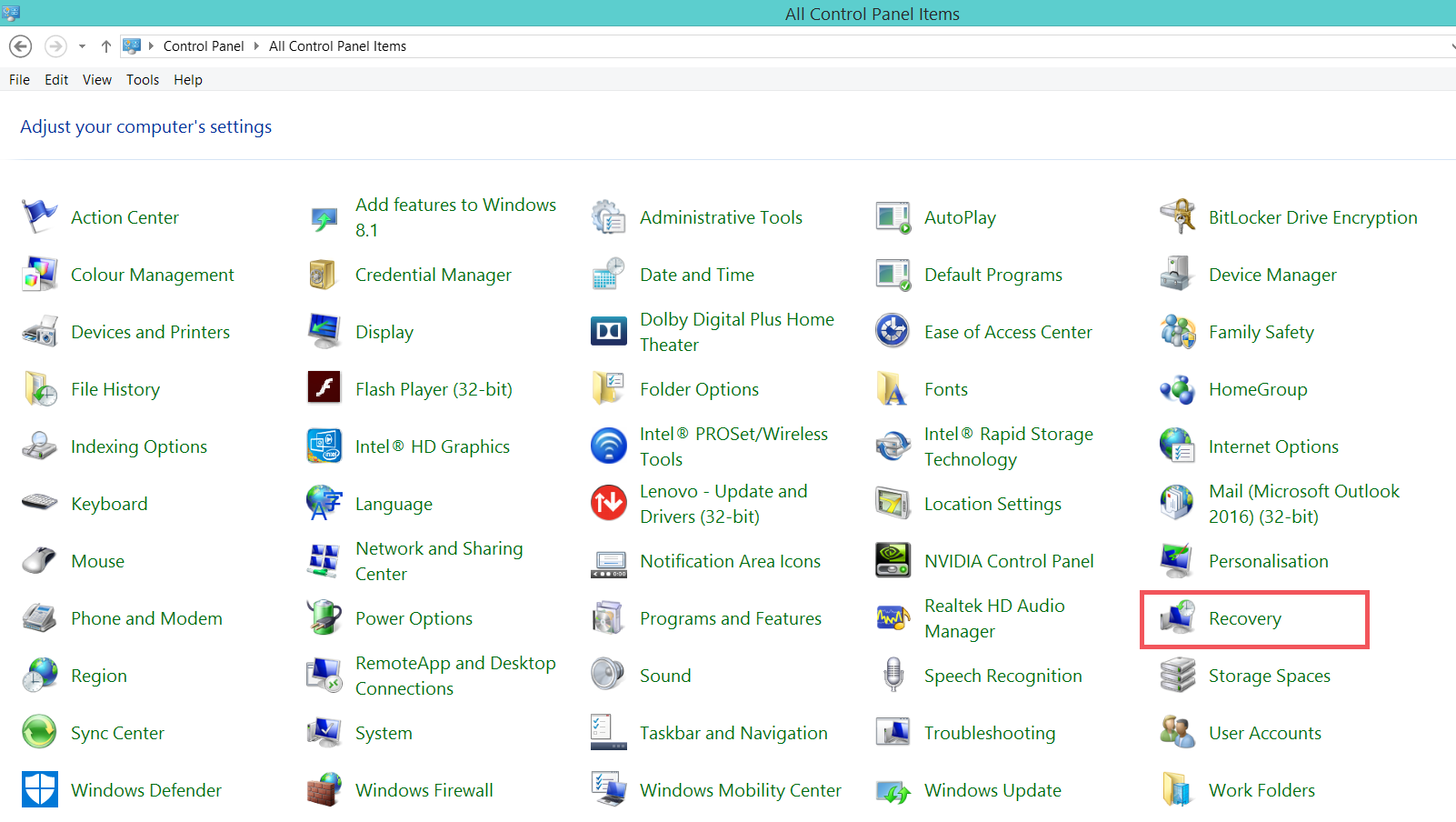Open the HomeGroup icon

1177,389
